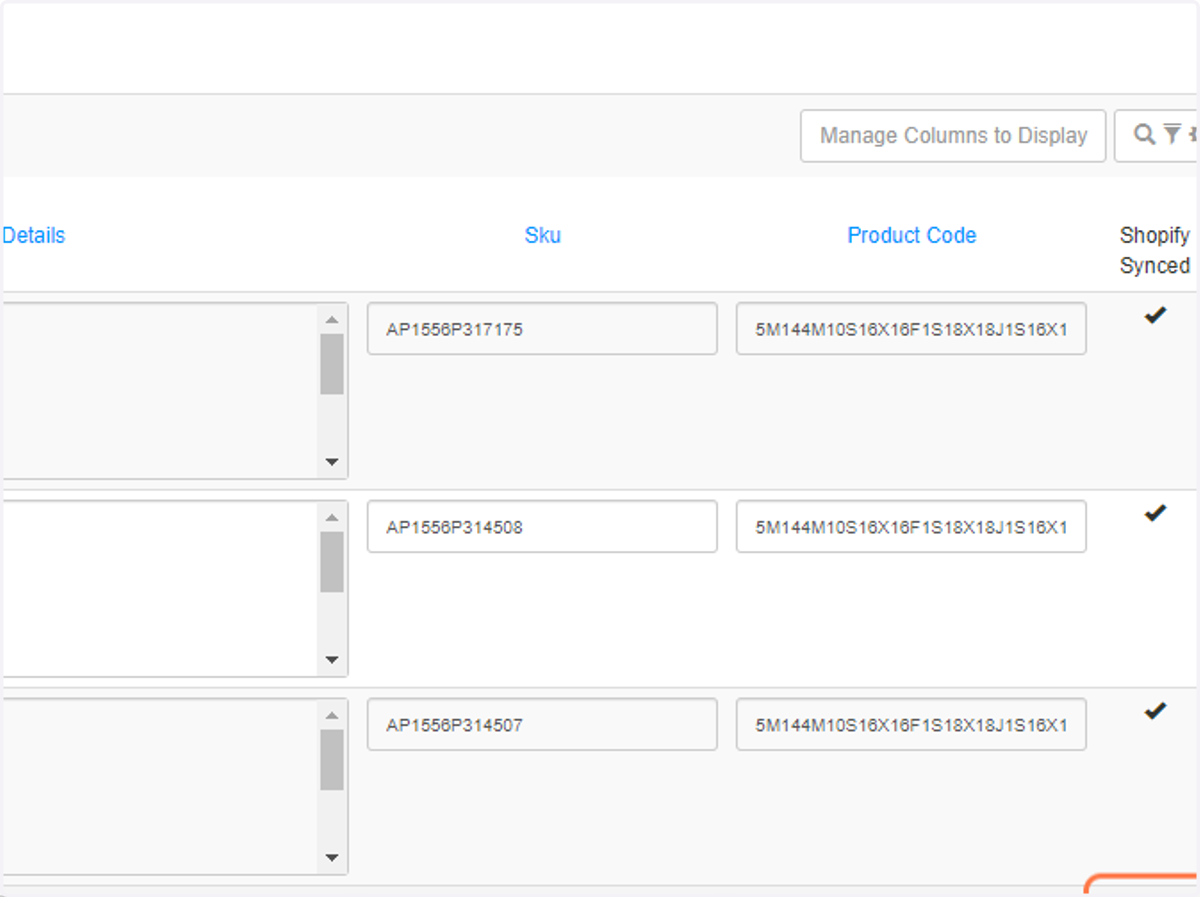Screen dimensions: 1200x897
Task: Open Manage Columns to Display
Action: coord(953,136)
